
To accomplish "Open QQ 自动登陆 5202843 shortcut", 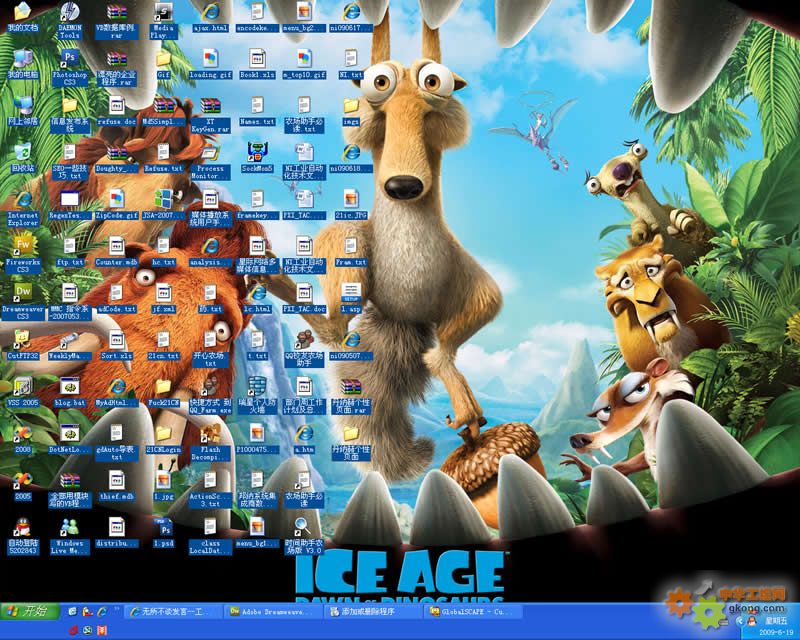I will 23,537.
